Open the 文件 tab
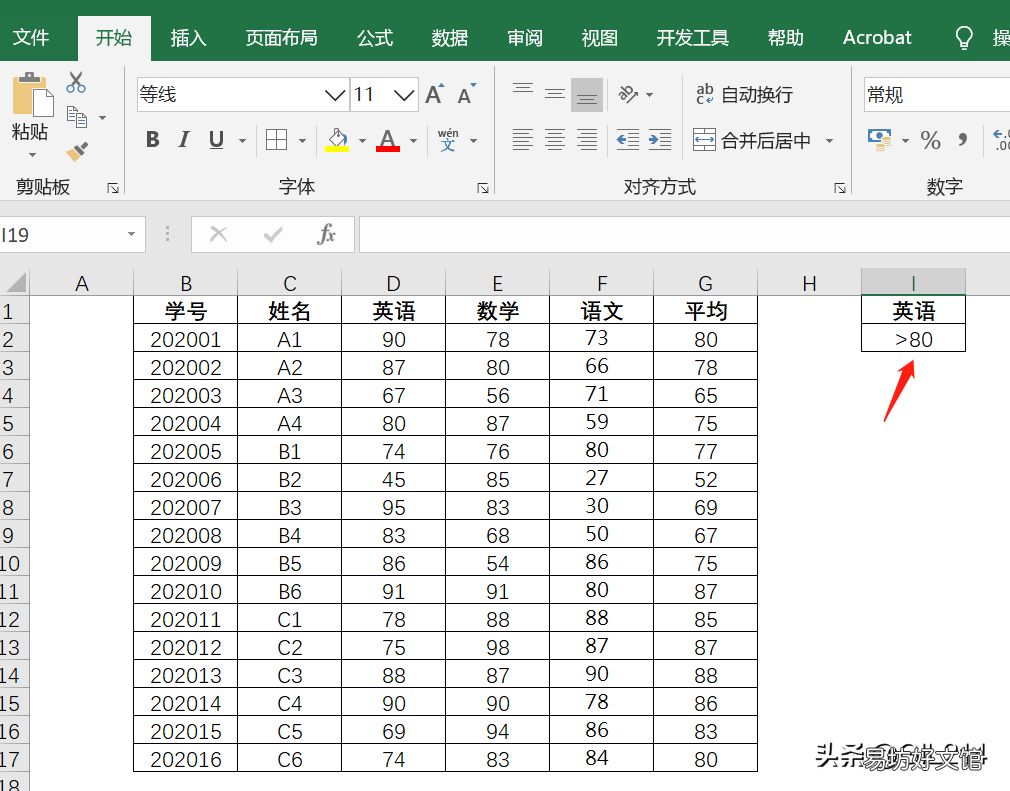1010x791 pixels. click(30, 37)
